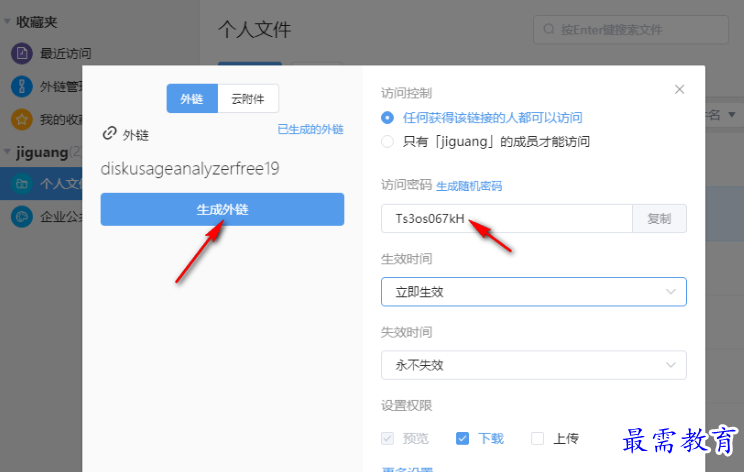Viewport: 744px width, 472px height.
Task: Click the 生成外链 button
Action: click(x=222, y=209)
